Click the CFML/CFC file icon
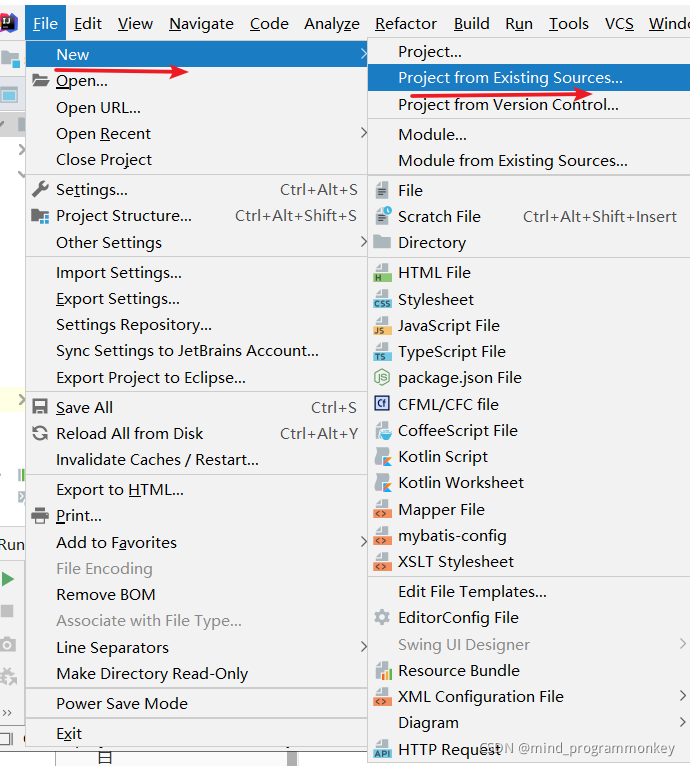Screen dimensions: 690x766 (382, 404)
